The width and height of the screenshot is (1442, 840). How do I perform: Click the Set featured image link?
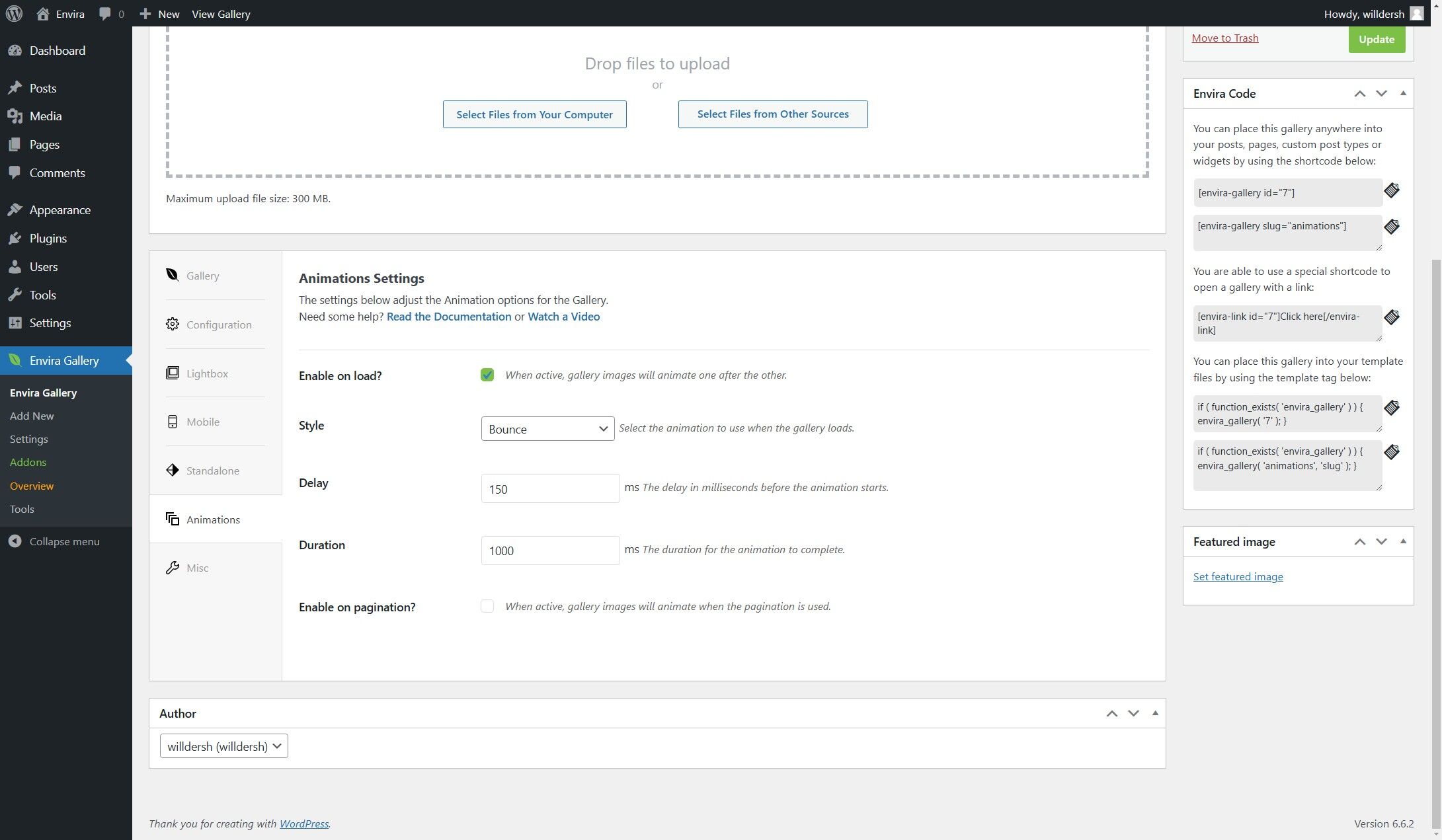click(1238, 577)
